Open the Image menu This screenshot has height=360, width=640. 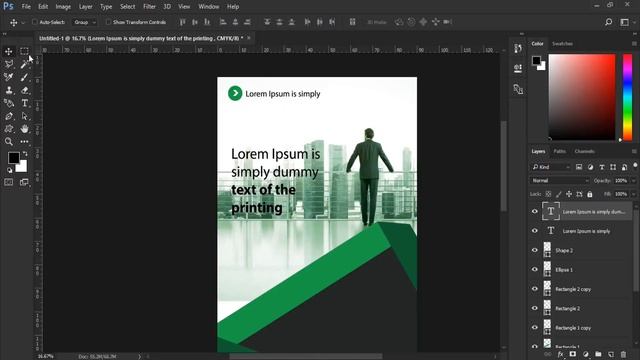coord(63,7)
